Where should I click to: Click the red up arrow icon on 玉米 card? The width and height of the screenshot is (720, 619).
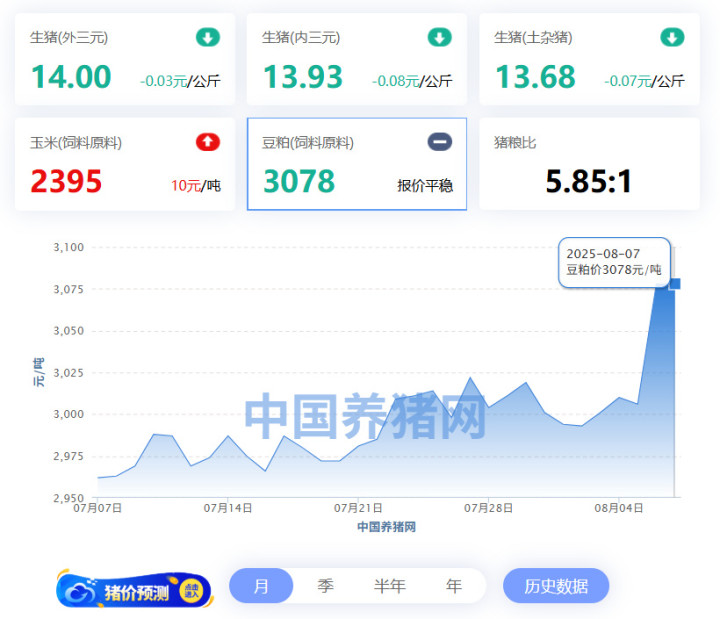tap(208, 142)
